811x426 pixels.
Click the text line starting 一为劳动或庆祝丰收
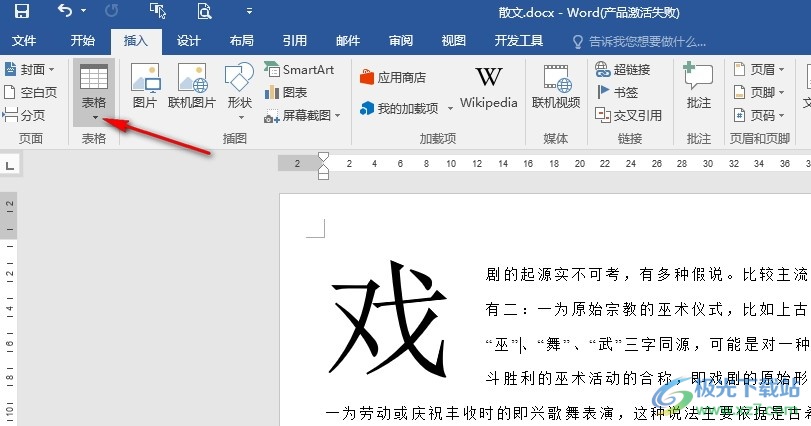(x=567, y=413)
